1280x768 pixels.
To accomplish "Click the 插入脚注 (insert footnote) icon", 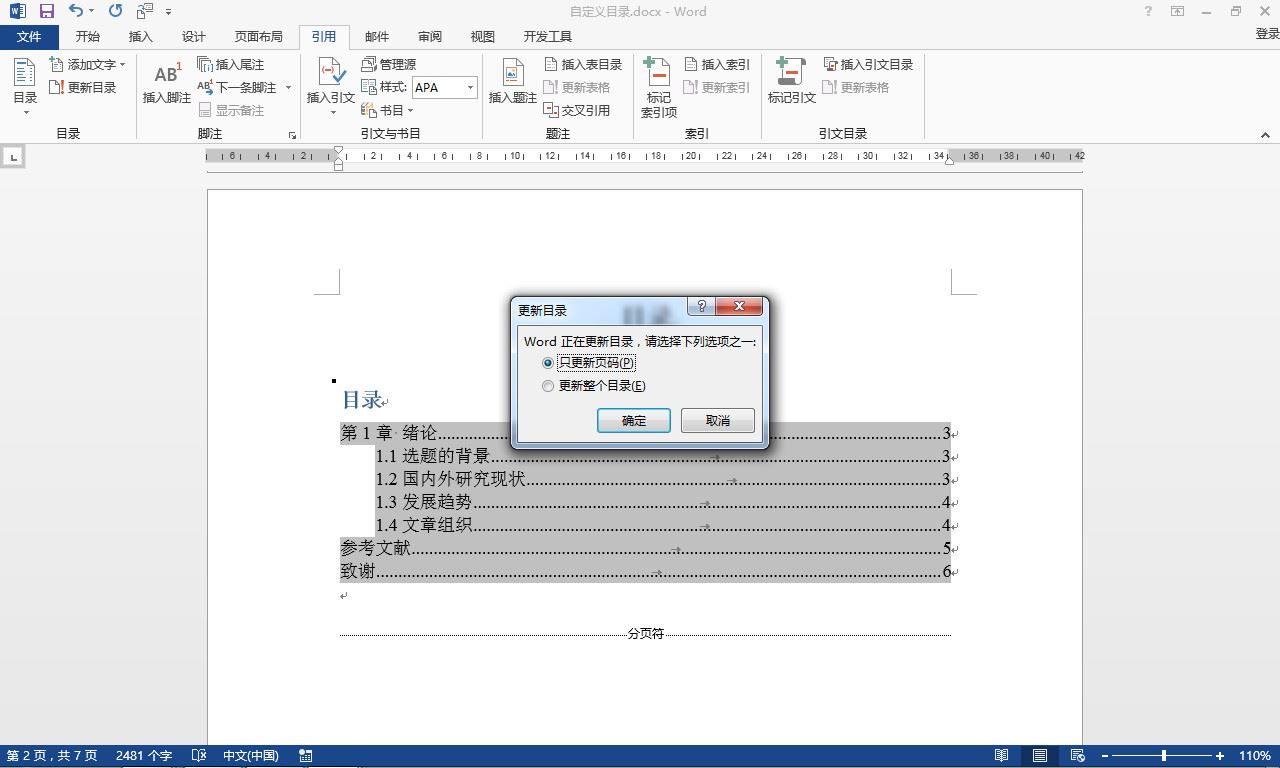I will [167, 82].
